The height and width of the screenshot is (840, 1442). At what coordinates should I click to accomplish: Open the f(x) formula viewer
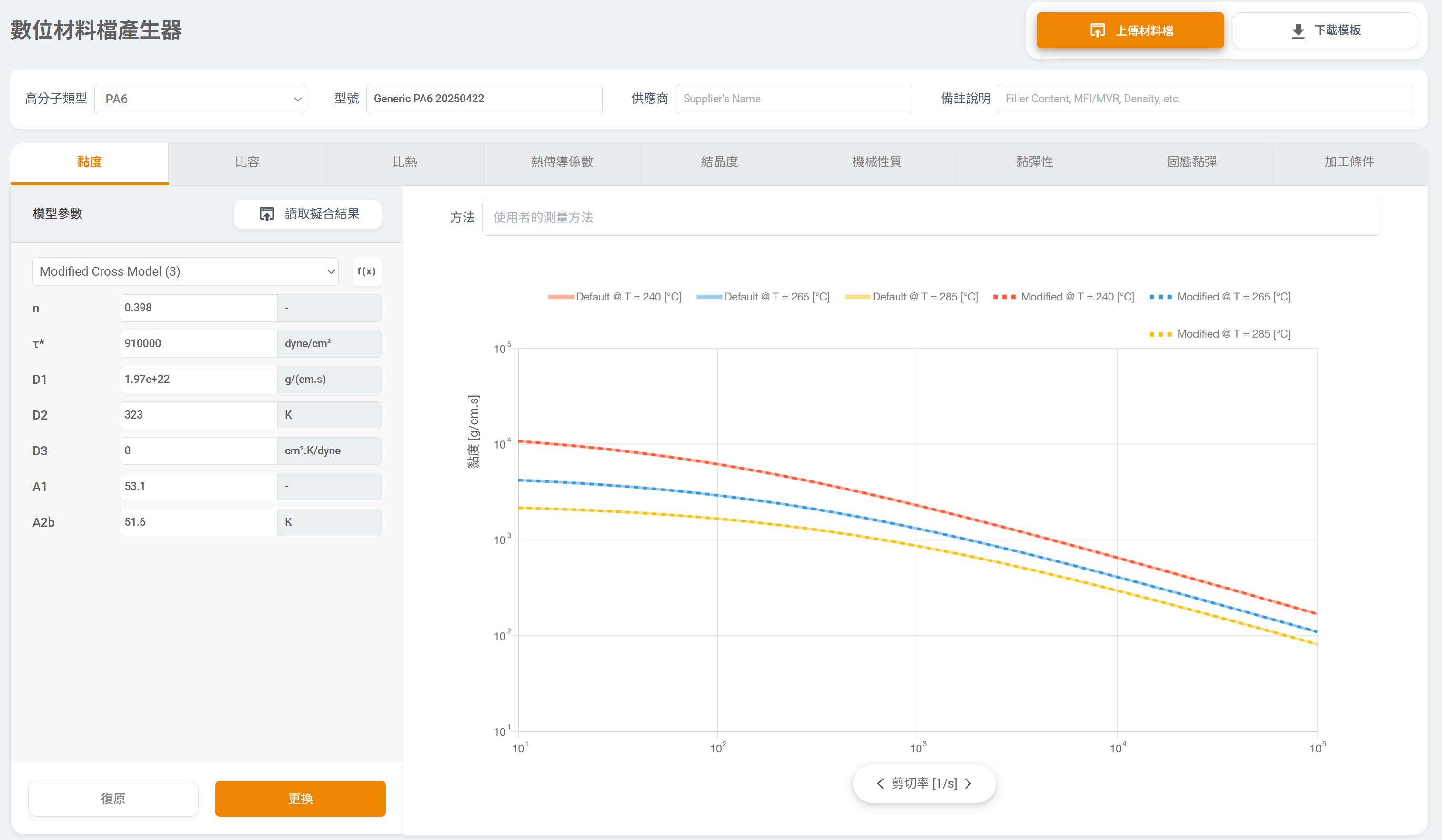[x=366, y=271]
